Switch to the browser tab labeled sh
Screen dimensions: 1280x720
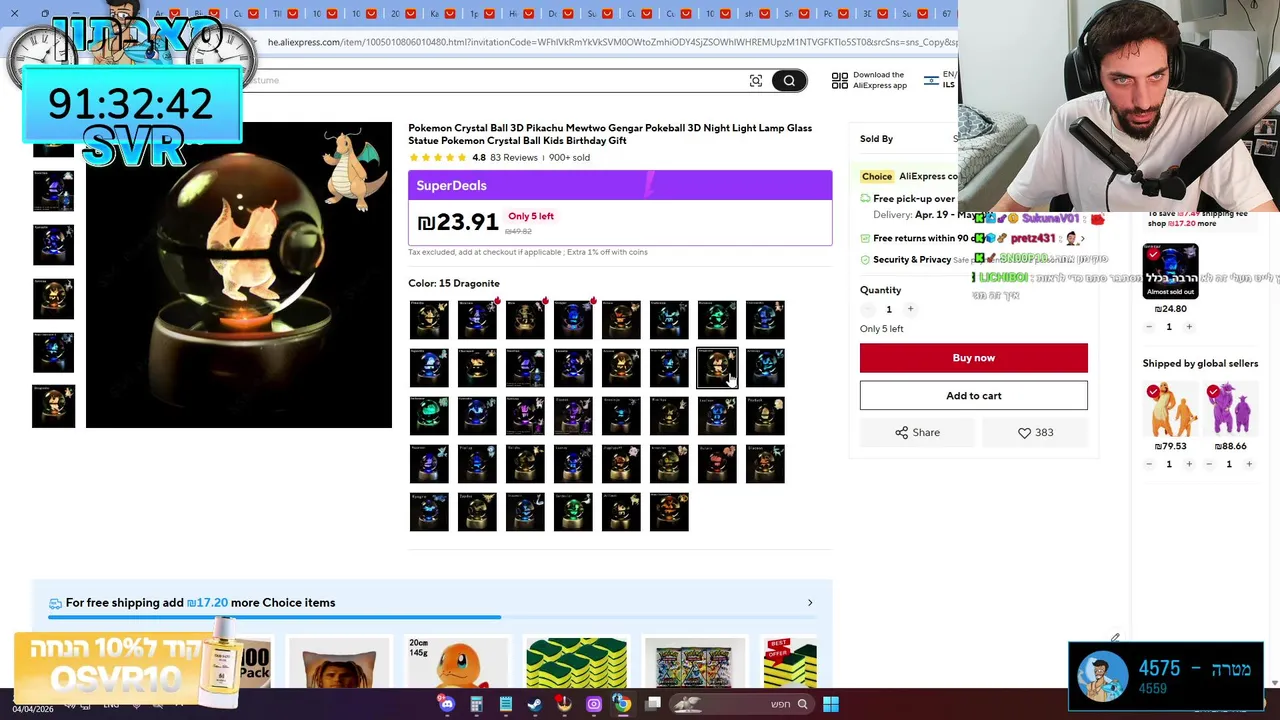757,14
